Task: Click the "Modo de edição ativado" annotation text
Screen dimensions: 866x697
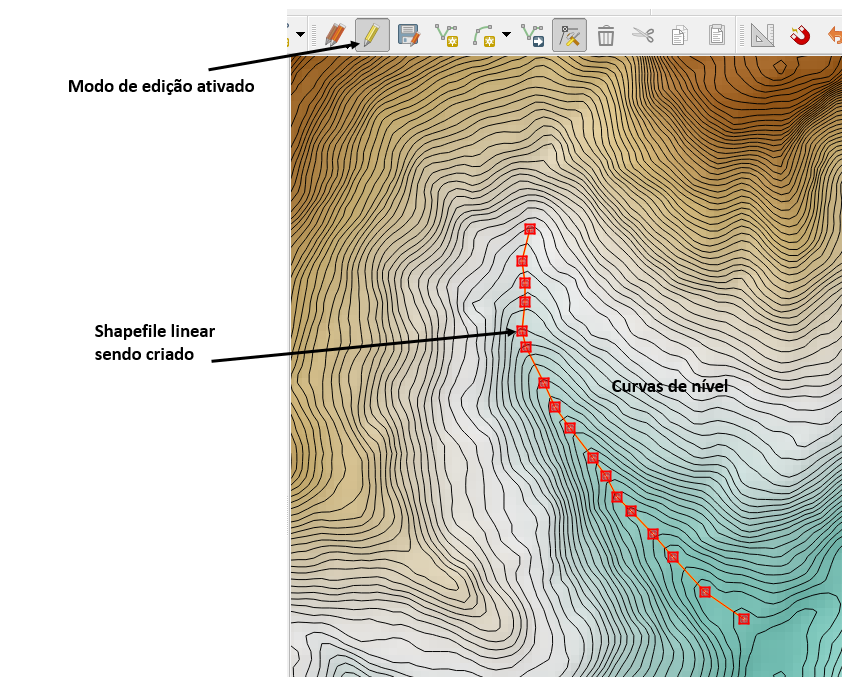Action: (161, 86)
